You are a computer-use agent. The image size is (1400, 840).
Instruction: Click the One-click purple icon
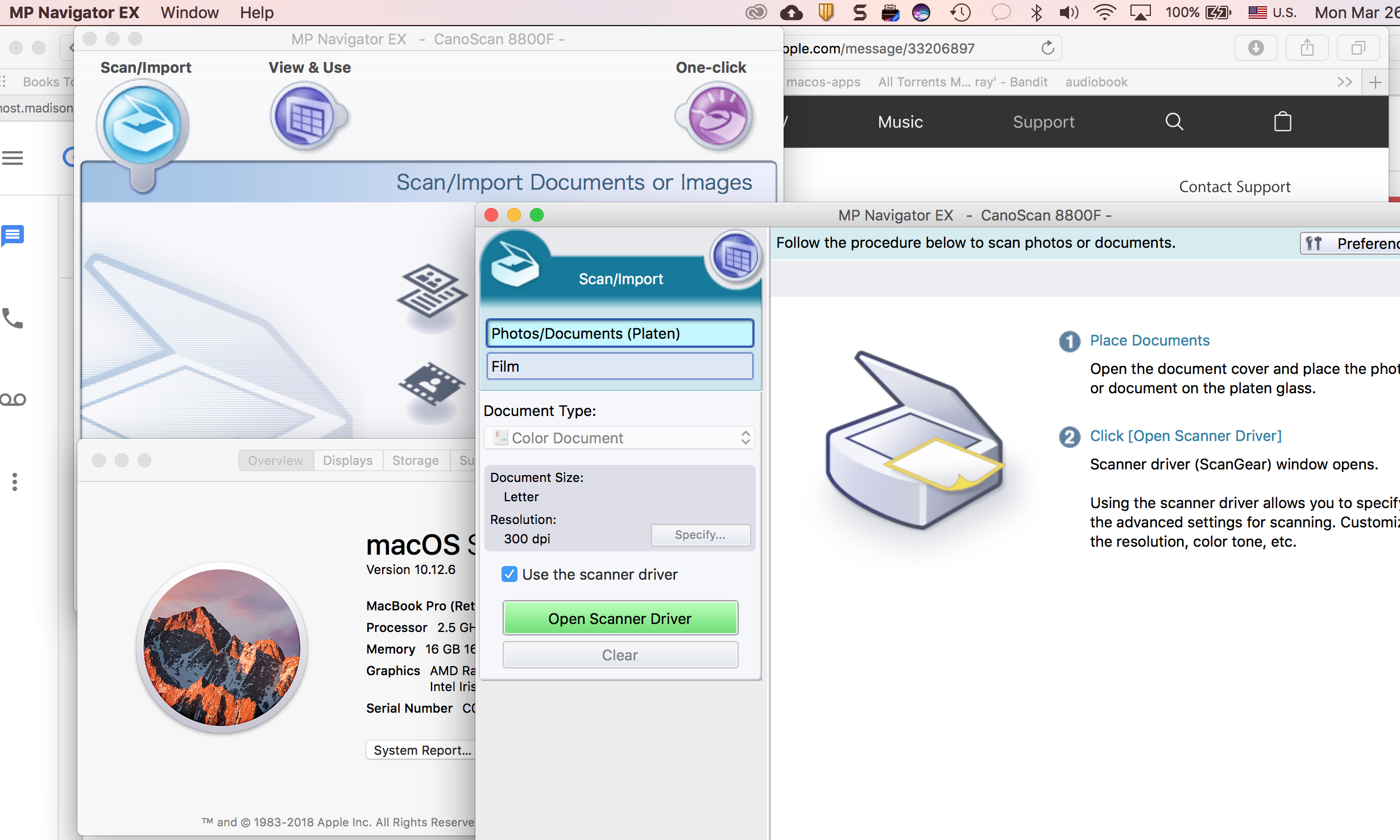[718, 117]
